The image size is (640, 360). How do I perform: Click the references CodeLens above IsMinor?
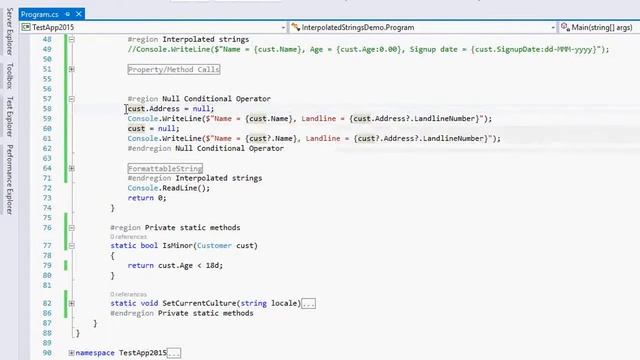[128, 237]
